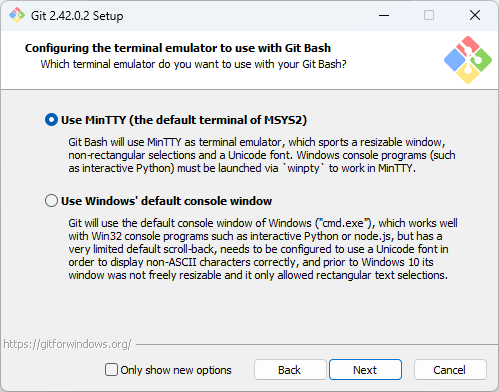Screen dimensions: 499x392
Task: Continue installation with the Next button
Action: (365, 370)
